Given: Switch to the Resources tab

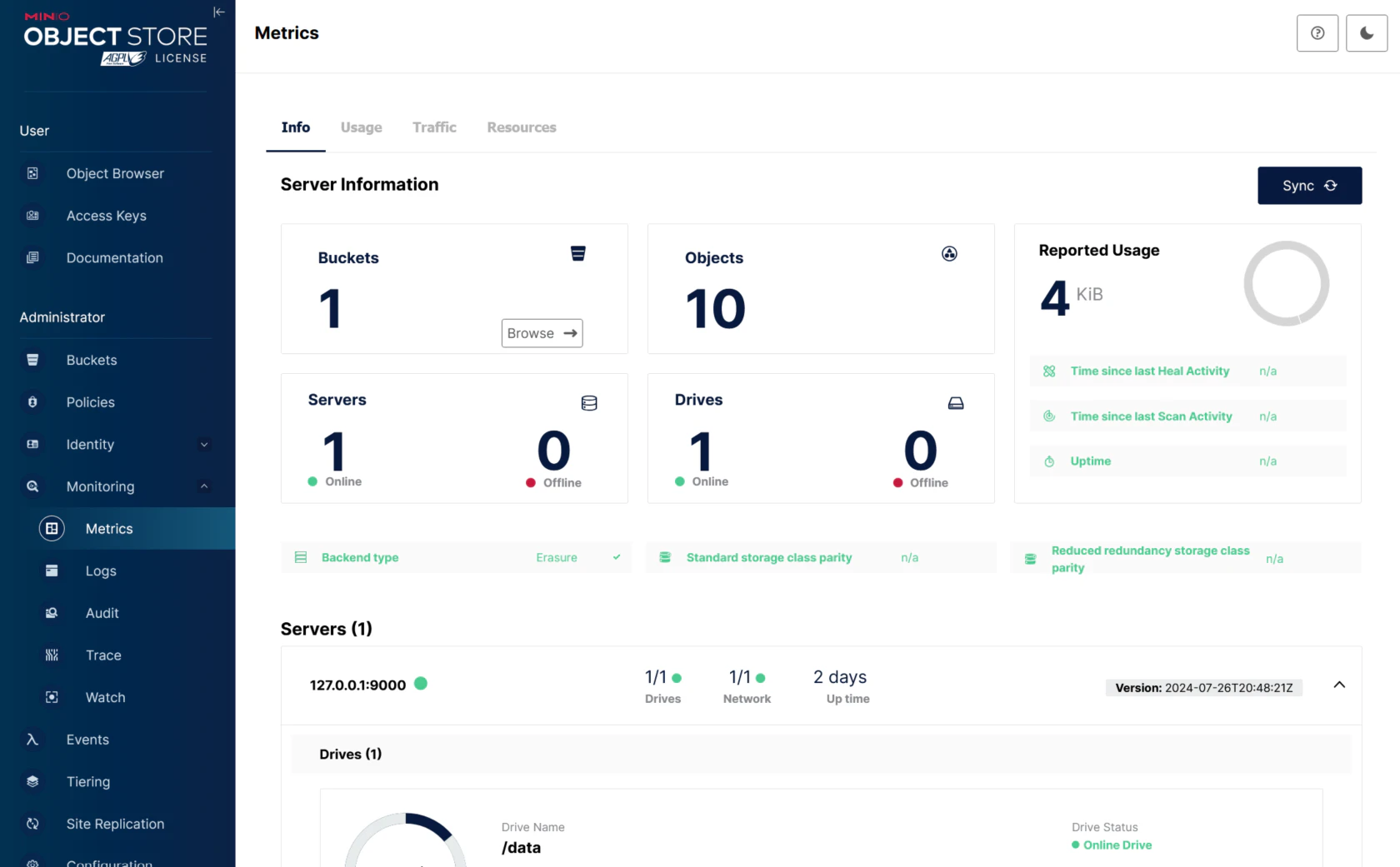Looking at the screenshot, I should tap(522, 127).
